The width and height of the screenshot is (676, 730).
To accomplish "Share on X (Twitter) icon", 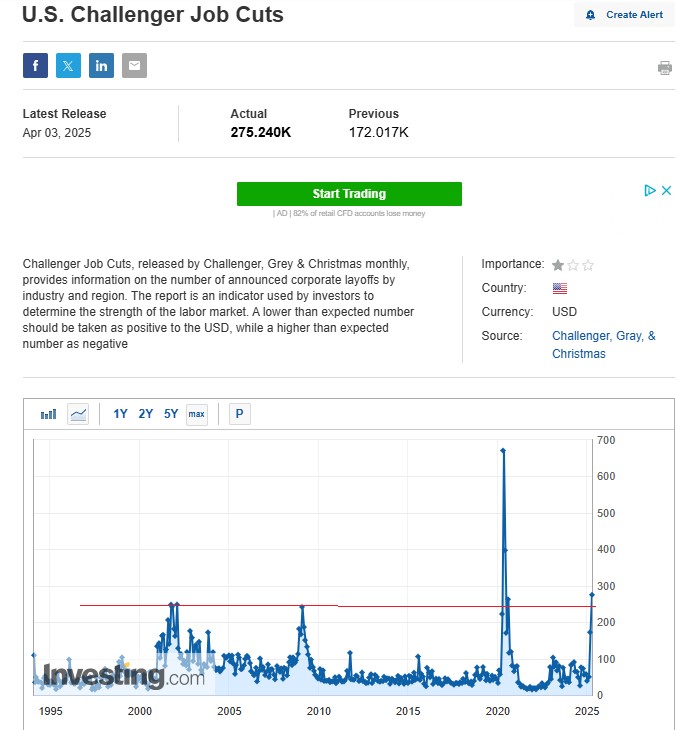I will tap(68, 65).
